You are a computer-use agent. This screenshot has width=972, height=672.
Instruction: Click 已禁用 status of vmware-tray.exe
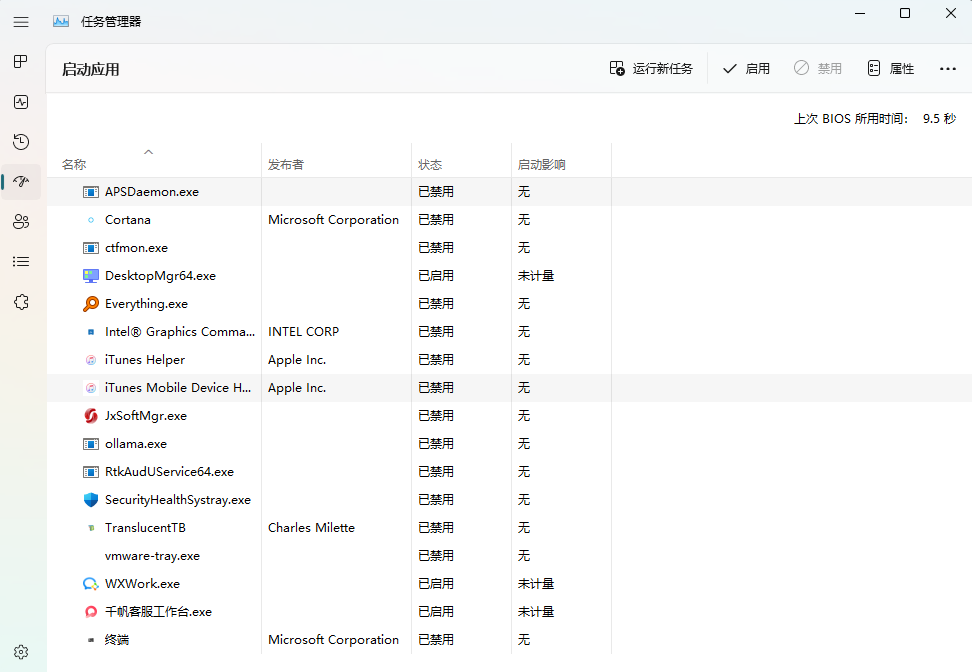pos(436,555)
